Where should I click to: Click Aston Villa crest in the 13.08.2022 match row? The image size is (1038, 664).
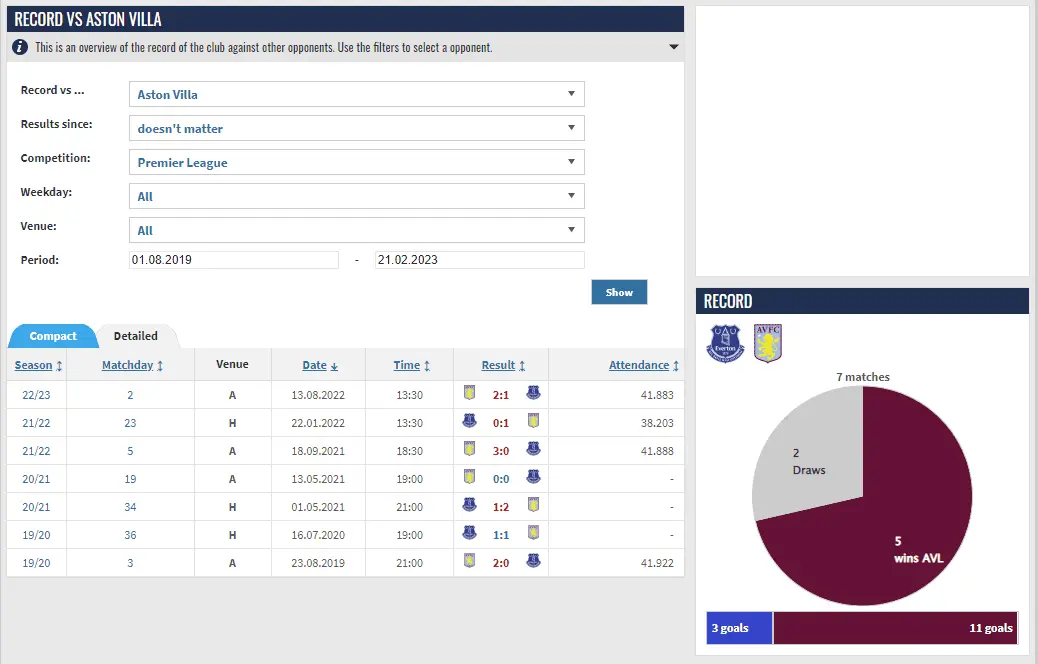point(469,394)
